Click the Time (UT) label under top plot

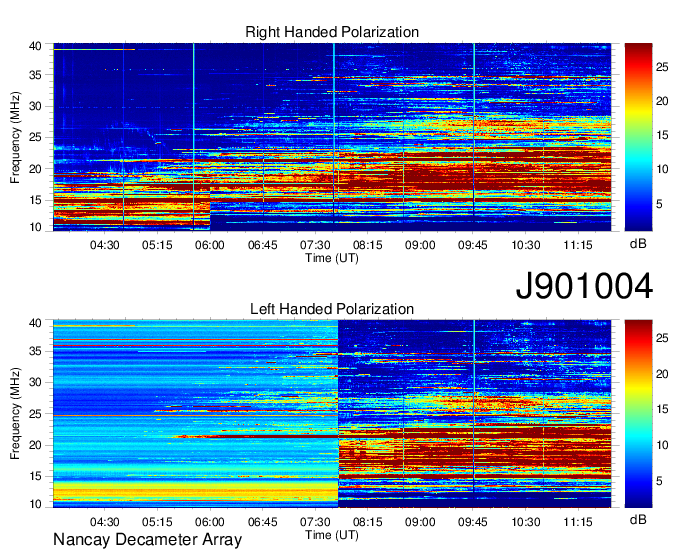coord(332,258)
